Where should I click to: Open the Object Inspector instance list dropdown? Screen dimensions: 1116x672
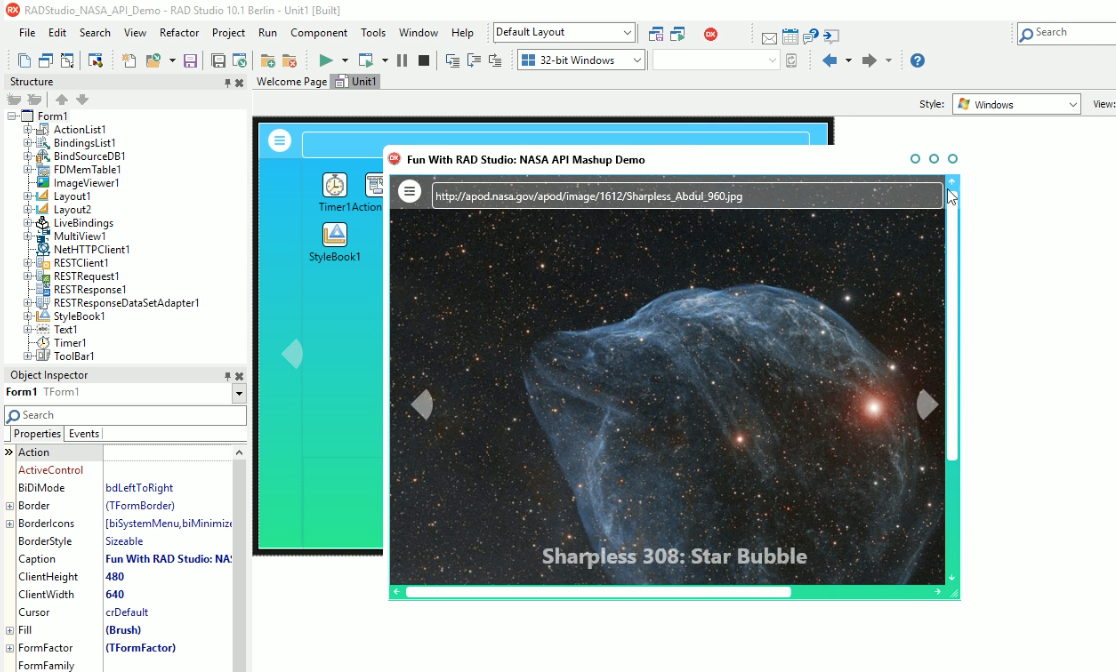point(239,392)
